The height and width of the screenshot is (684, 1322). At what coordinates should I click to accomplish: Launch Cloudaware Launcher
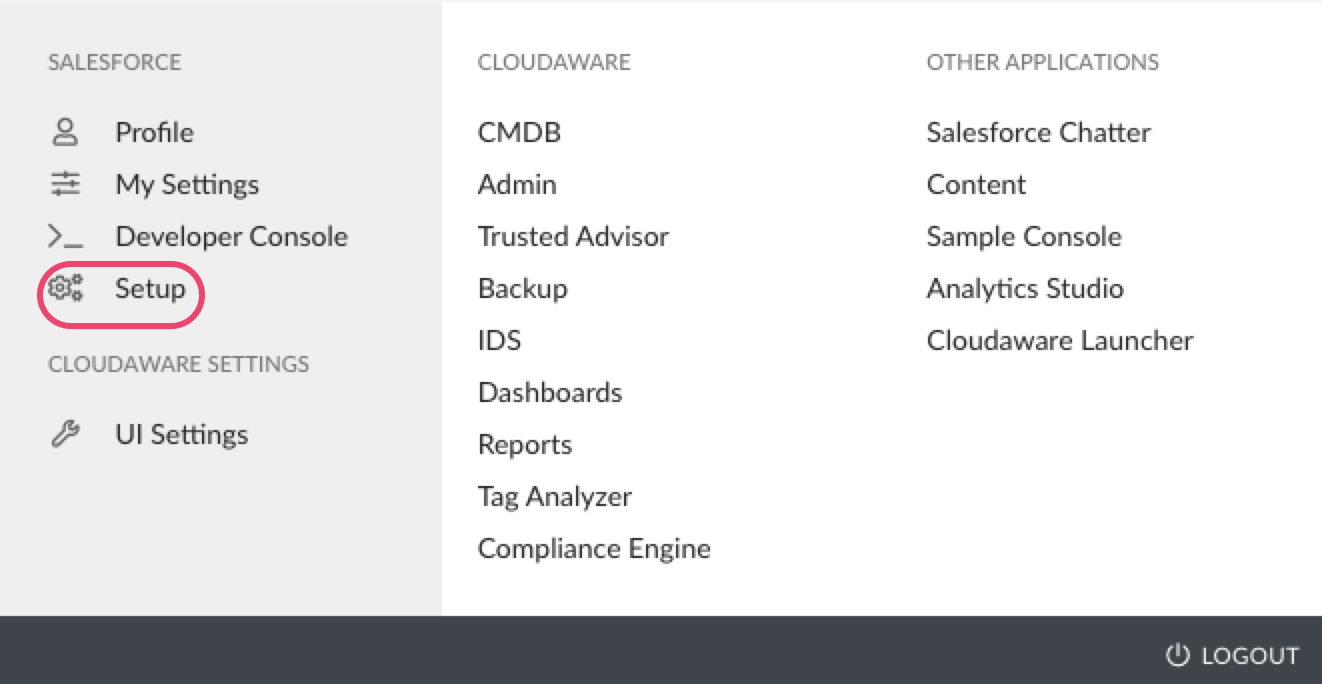[1060, 340]
